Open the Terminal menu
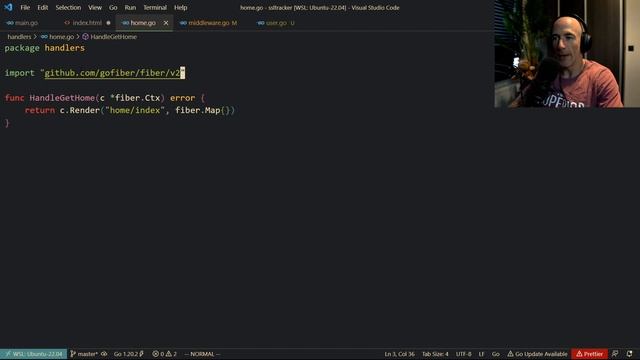 155,7
